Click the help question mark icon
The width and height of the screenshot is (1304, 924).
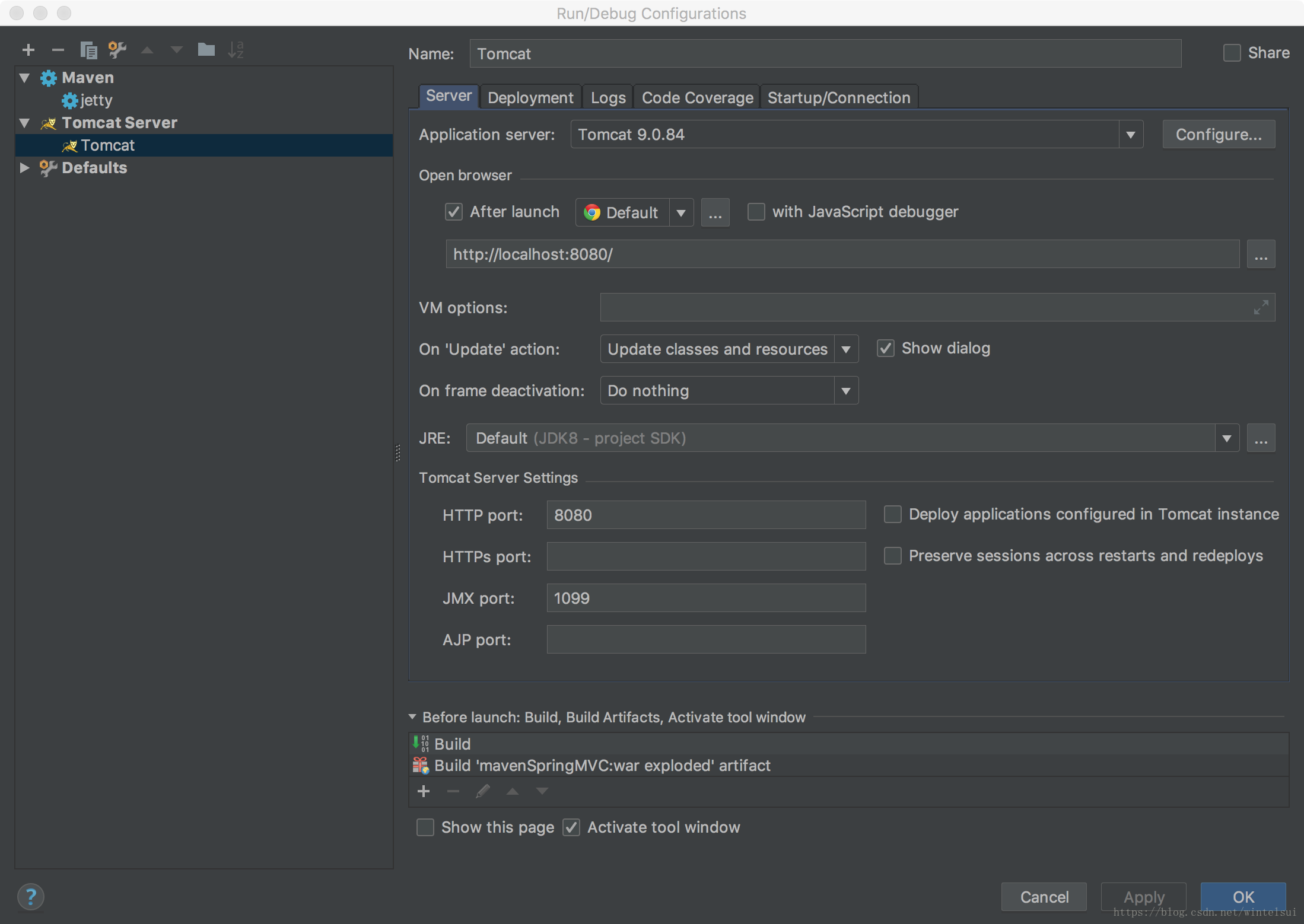pos(31,897)
